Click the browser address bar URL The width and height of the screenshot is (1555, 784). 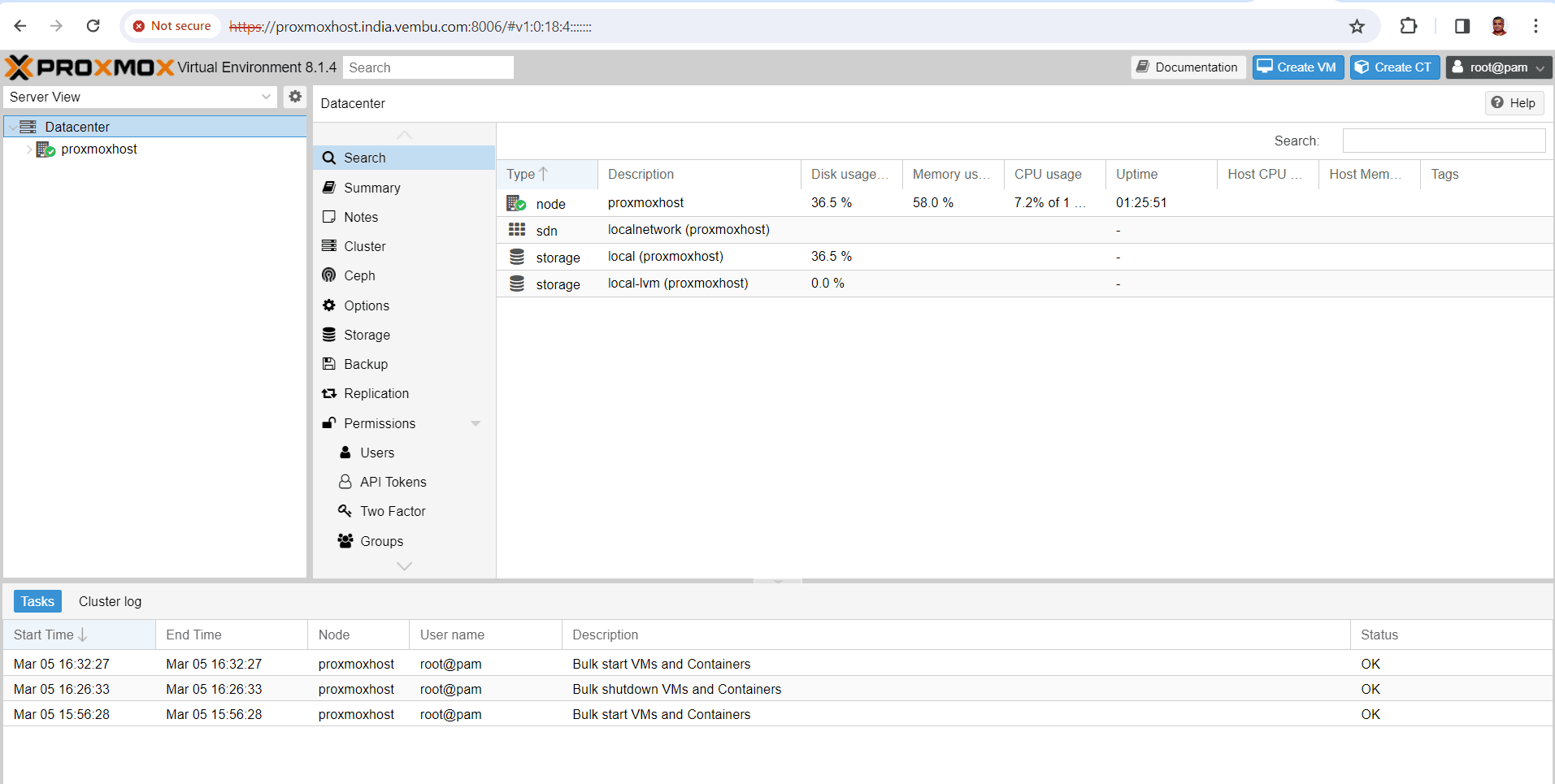410,27
